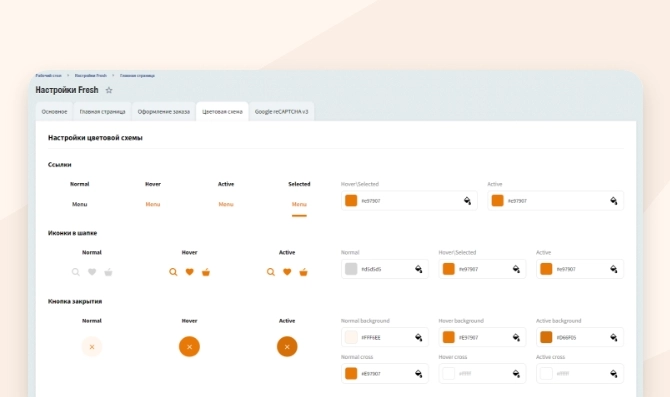Click gray swatch in header icons Normal field
The width and height of the screenshot is (670, 397).
coord(351,269)
